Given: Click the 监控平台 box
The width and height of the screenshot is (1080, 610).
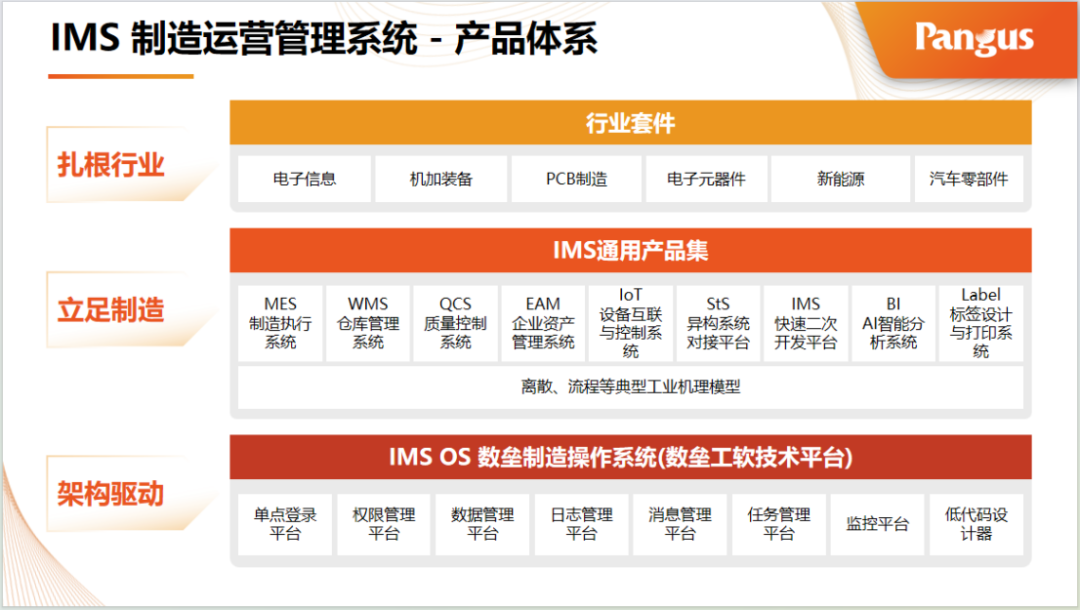Looking at the screenshot, I should tap(878, 524).
